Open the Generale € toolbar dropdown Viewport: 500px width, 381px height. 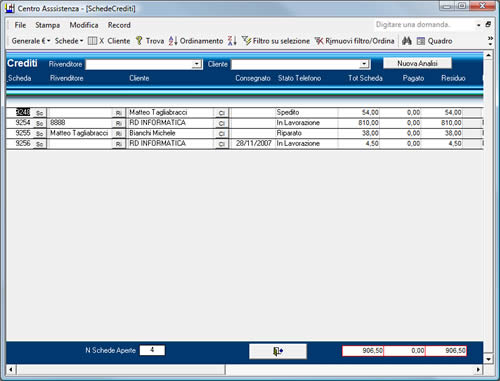(x=31, y=41)
